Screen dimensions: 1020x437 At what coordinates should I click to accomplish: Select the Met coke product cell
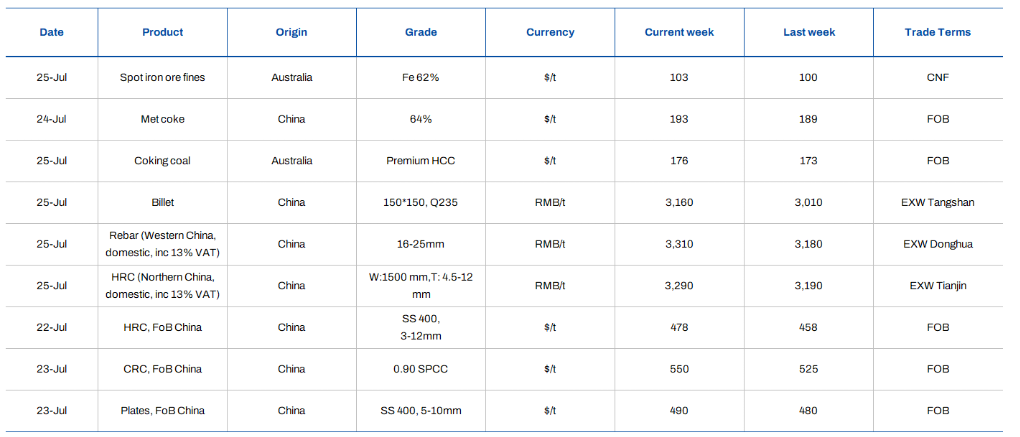pos(163,119)
